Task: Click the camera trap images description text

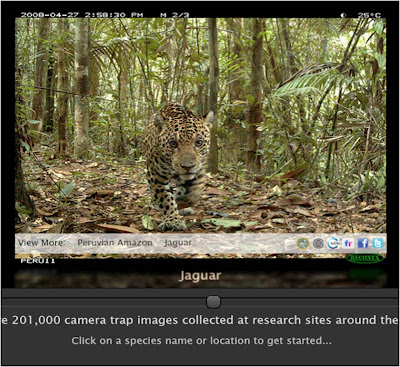Action: 200,320
